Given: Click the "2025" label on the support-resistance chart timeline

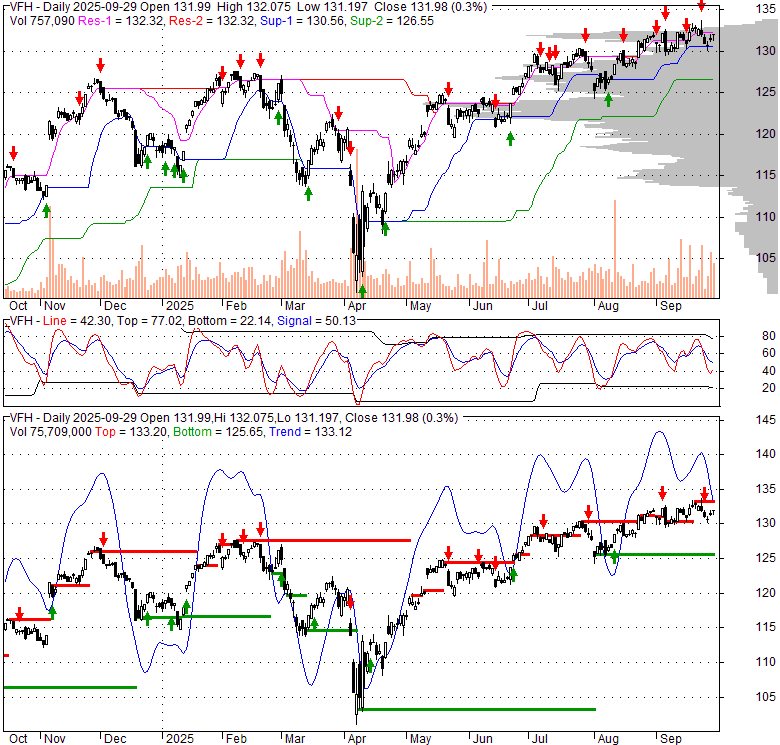Looking at the screenshot, I should 180,306.
